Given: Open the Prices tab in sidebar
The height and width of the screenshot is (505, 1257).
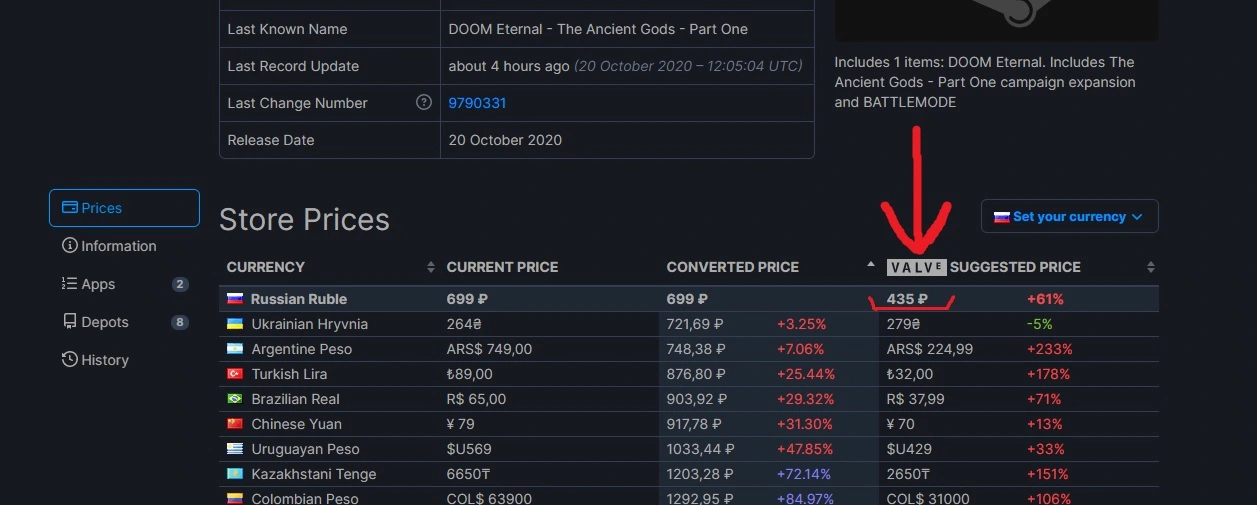Looking at the screenshot, I should (x=124, y=208).
